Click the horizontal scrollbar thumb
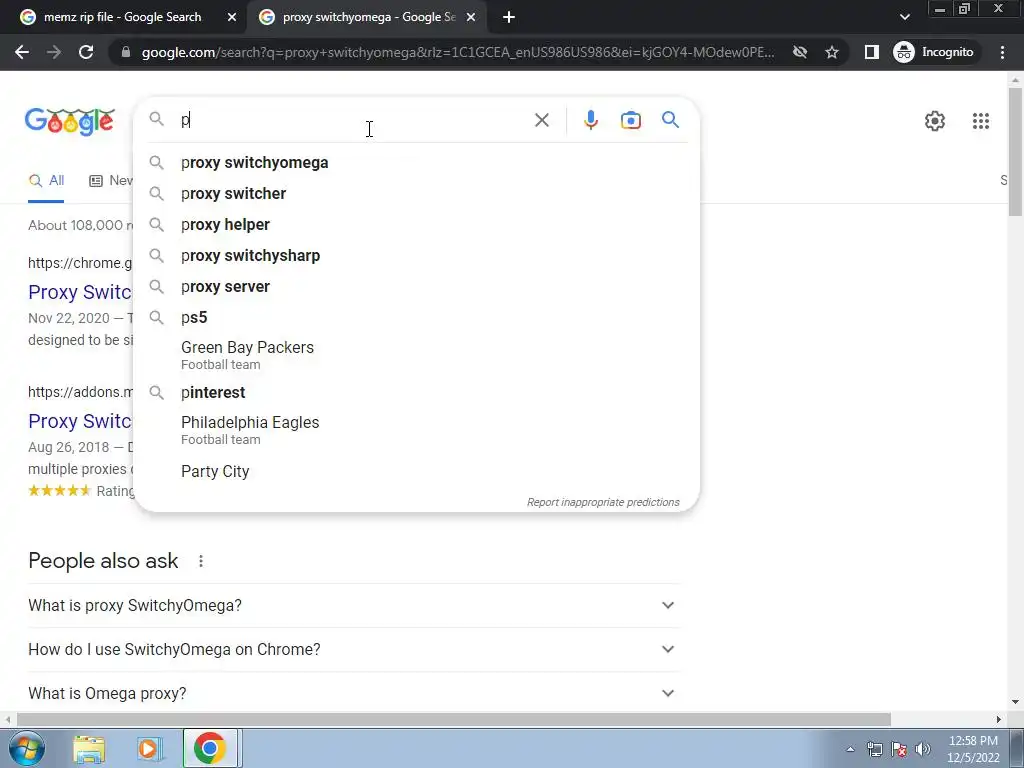The height and width of the screenshot is (768, 1024). tap(453, 719)
